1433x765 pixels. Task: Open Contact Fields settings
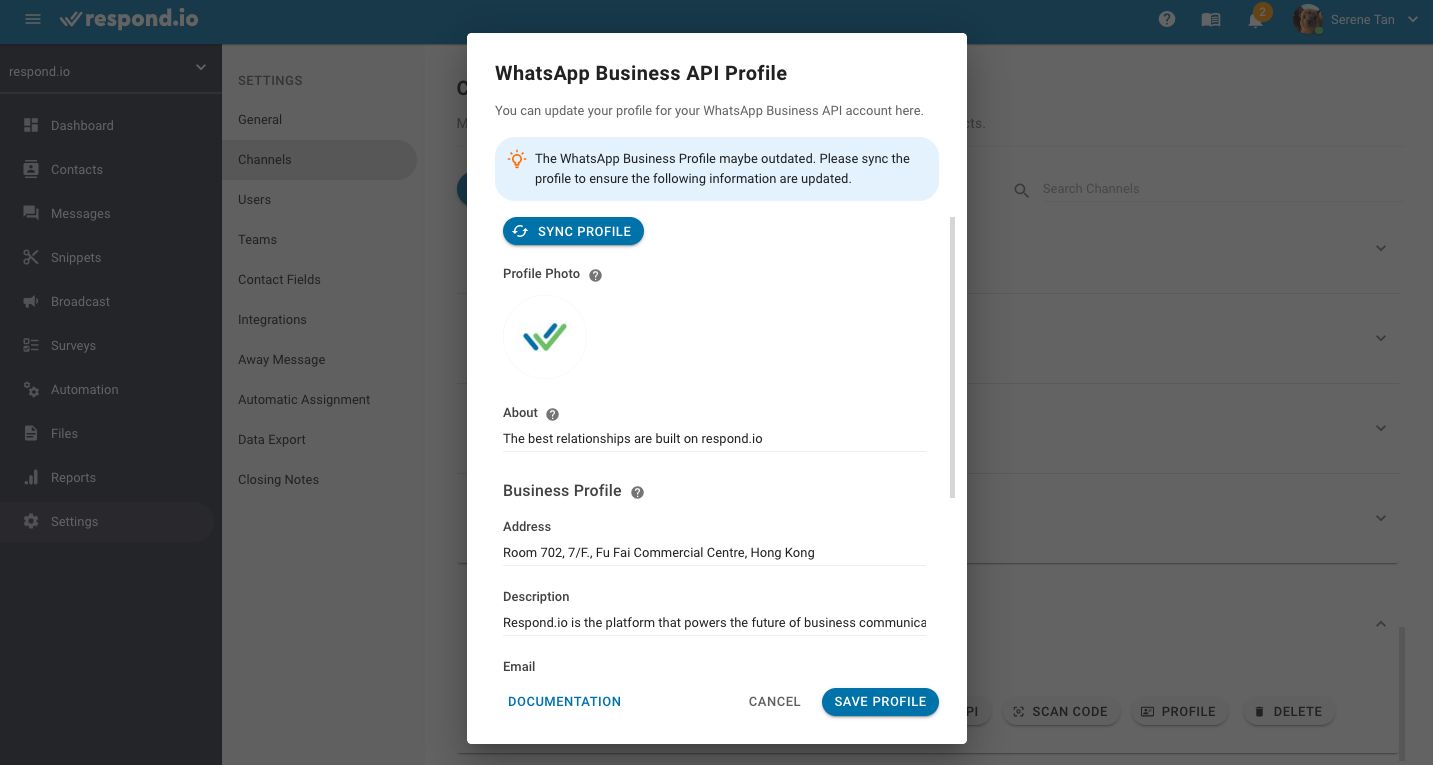click(x=279, y=279)
